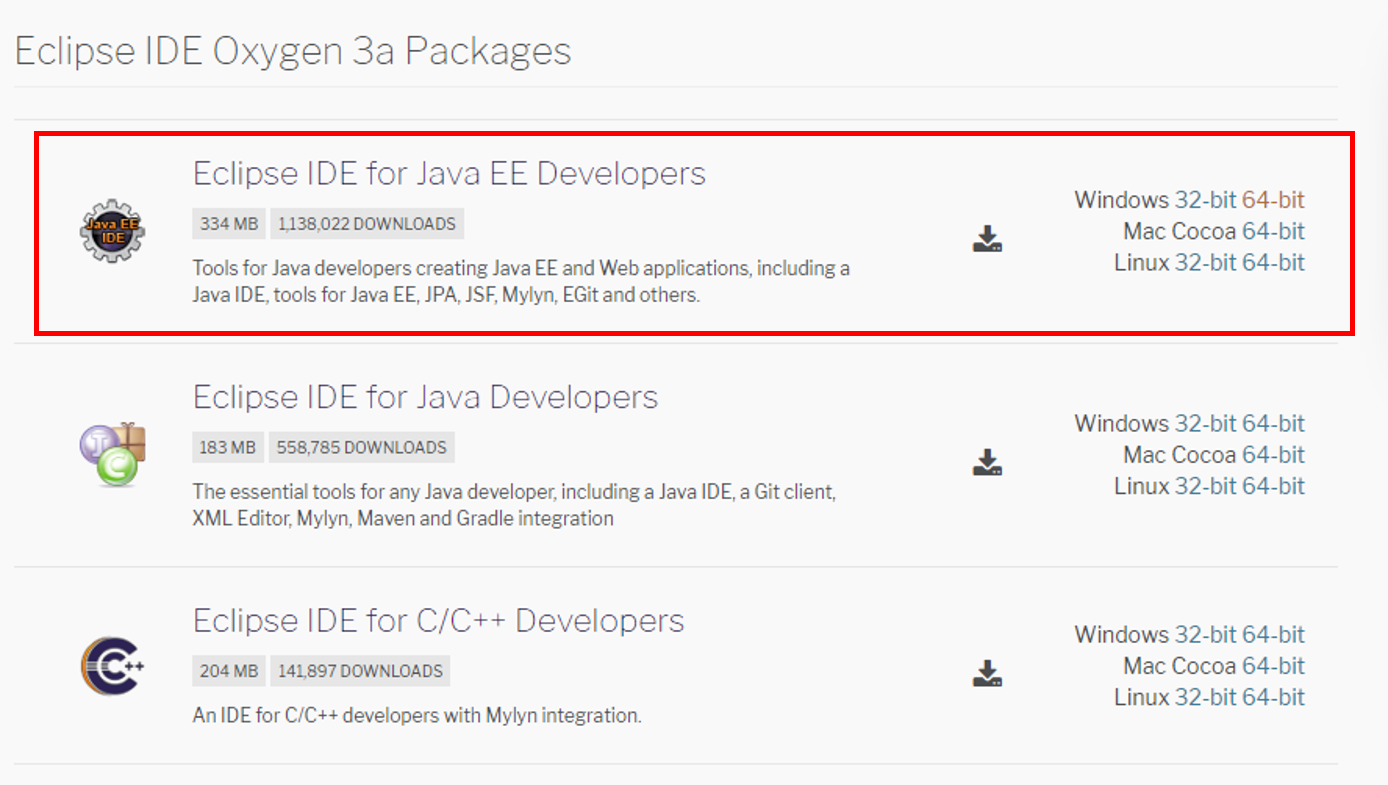This screenshot has height=785, width=1388.
Task: Download Java EE Linux 64-bit
Action: click(1273, 262)
